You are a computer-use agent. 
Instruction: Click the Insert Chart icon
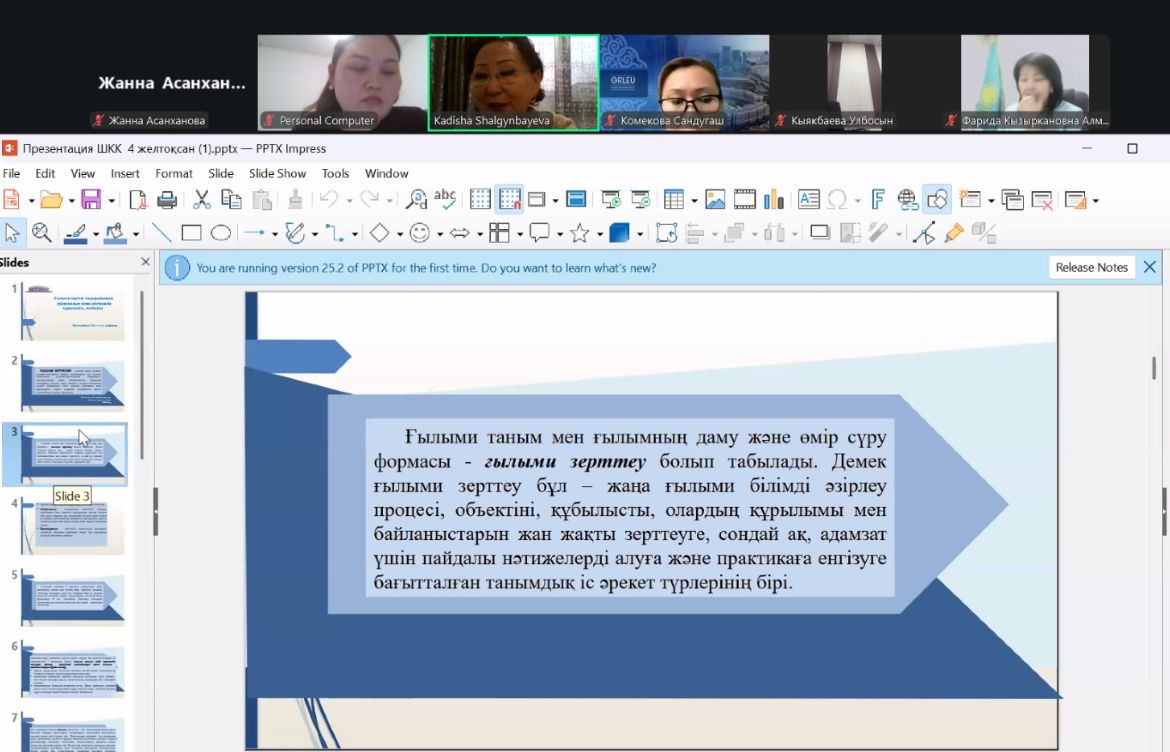point(773,199)
